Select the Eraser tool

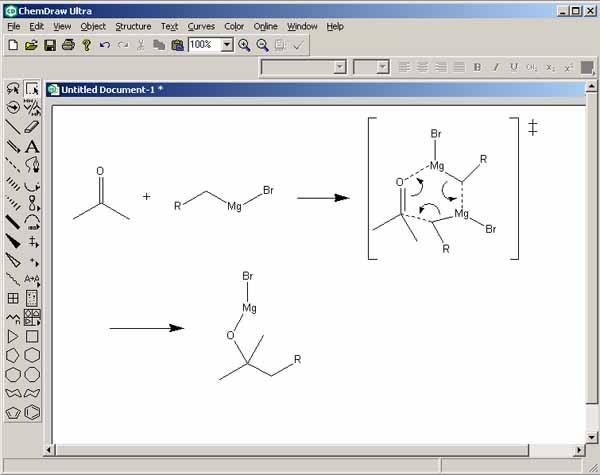[x=32, y=127]
